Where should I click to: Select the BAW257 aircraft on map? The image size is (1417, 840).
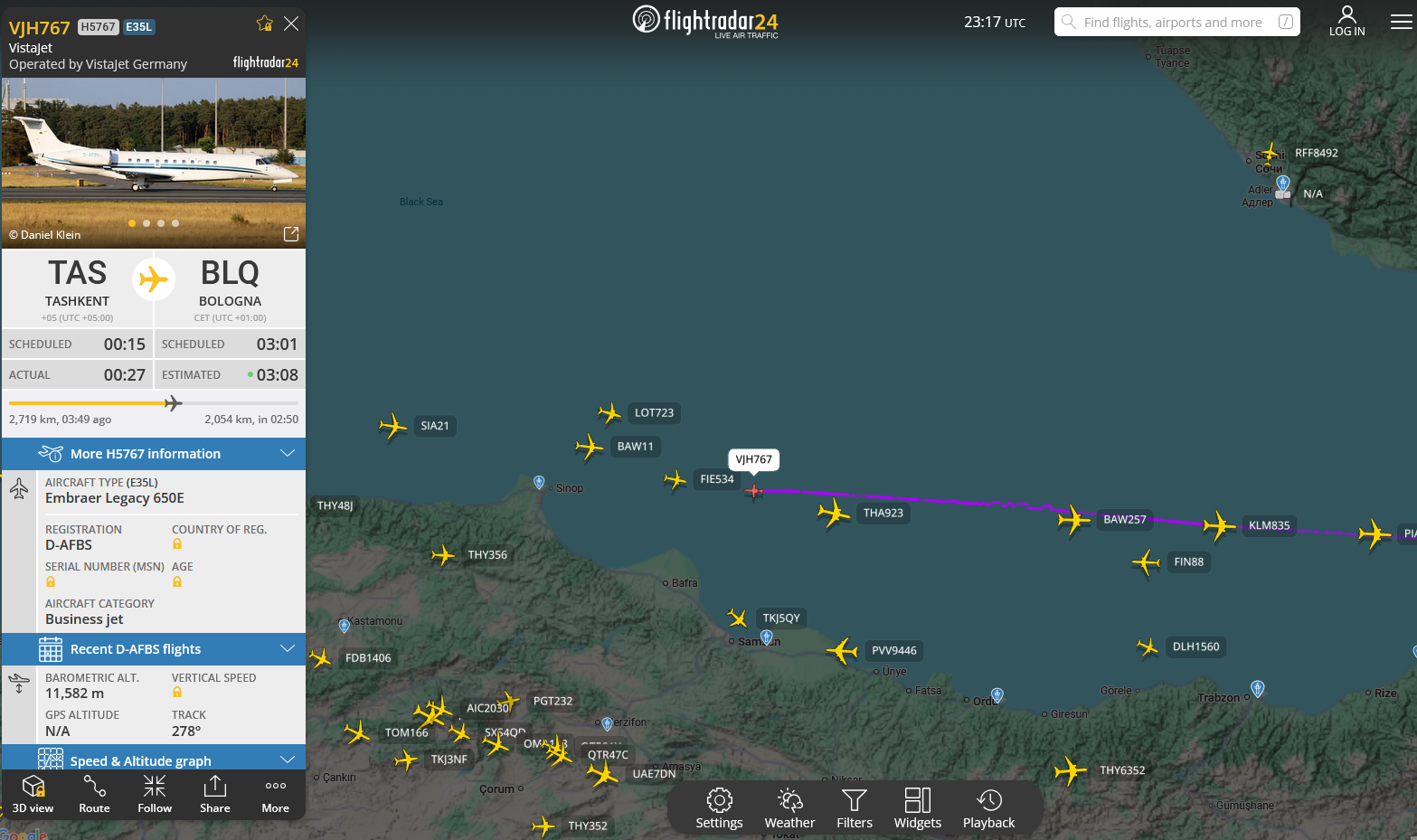[x=1074, y=520]
